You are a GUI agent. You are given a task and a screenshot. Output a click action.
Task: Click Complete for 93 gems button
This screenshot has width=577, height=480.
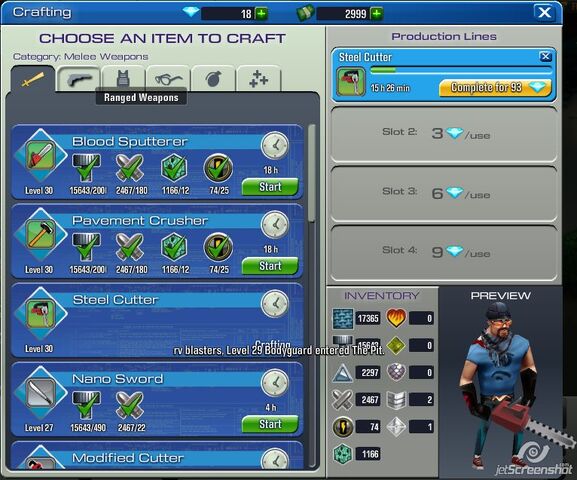click(495, 88)
